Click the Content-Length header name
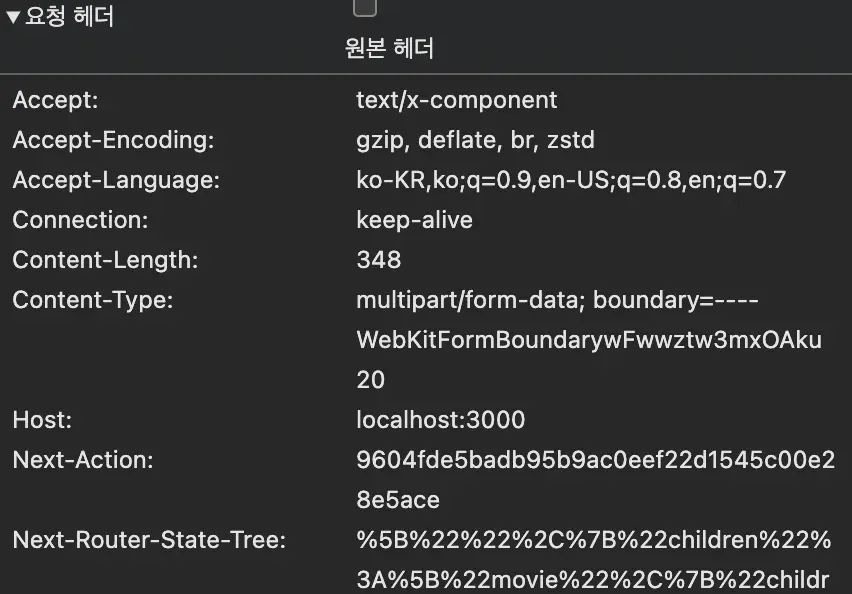Image resolution: width=852 pixels, height=594 pixels. pyautogui.click(x=105, y=260)
